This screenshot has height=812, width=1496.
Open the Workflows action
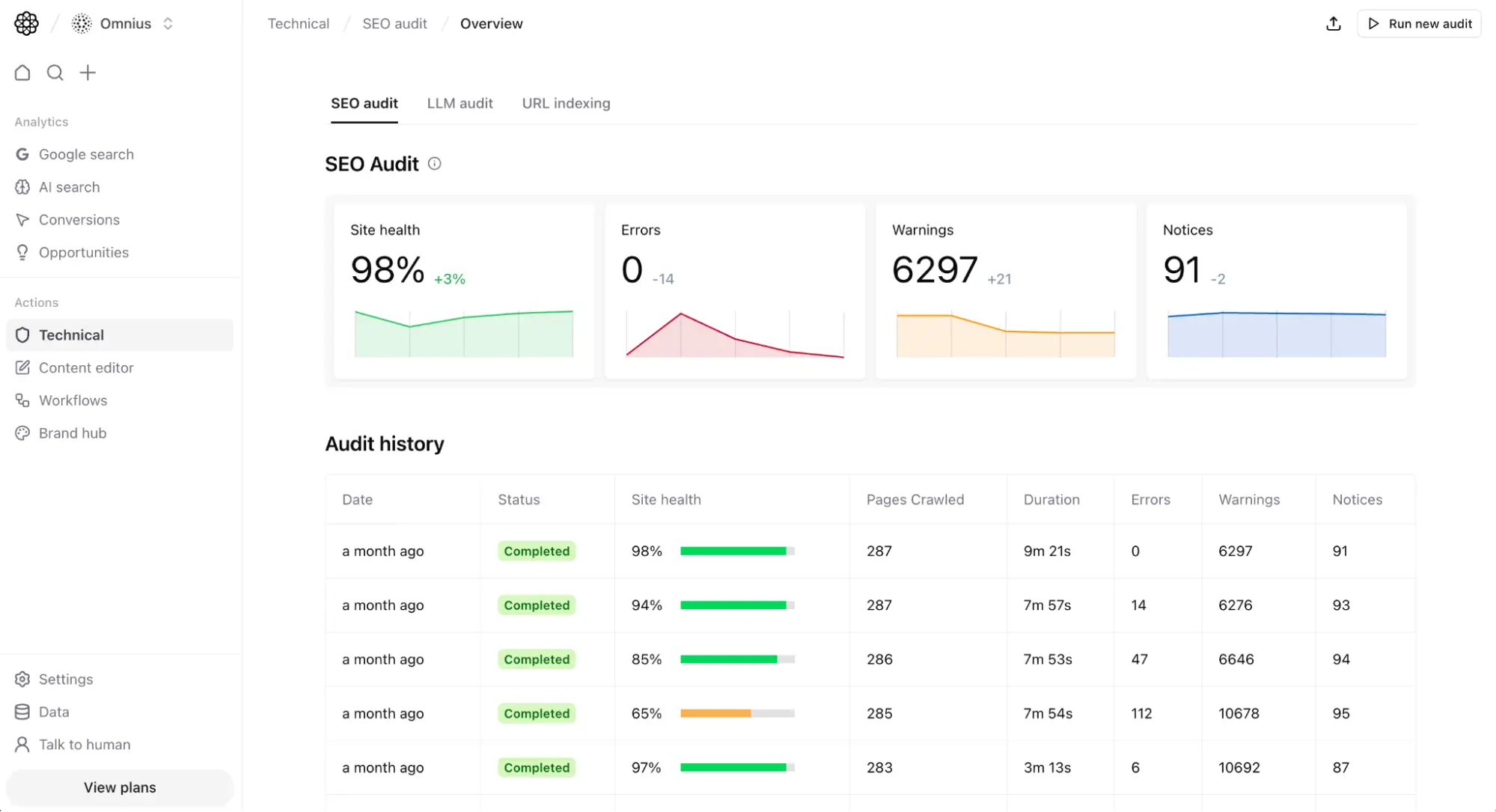click(73, 400)
